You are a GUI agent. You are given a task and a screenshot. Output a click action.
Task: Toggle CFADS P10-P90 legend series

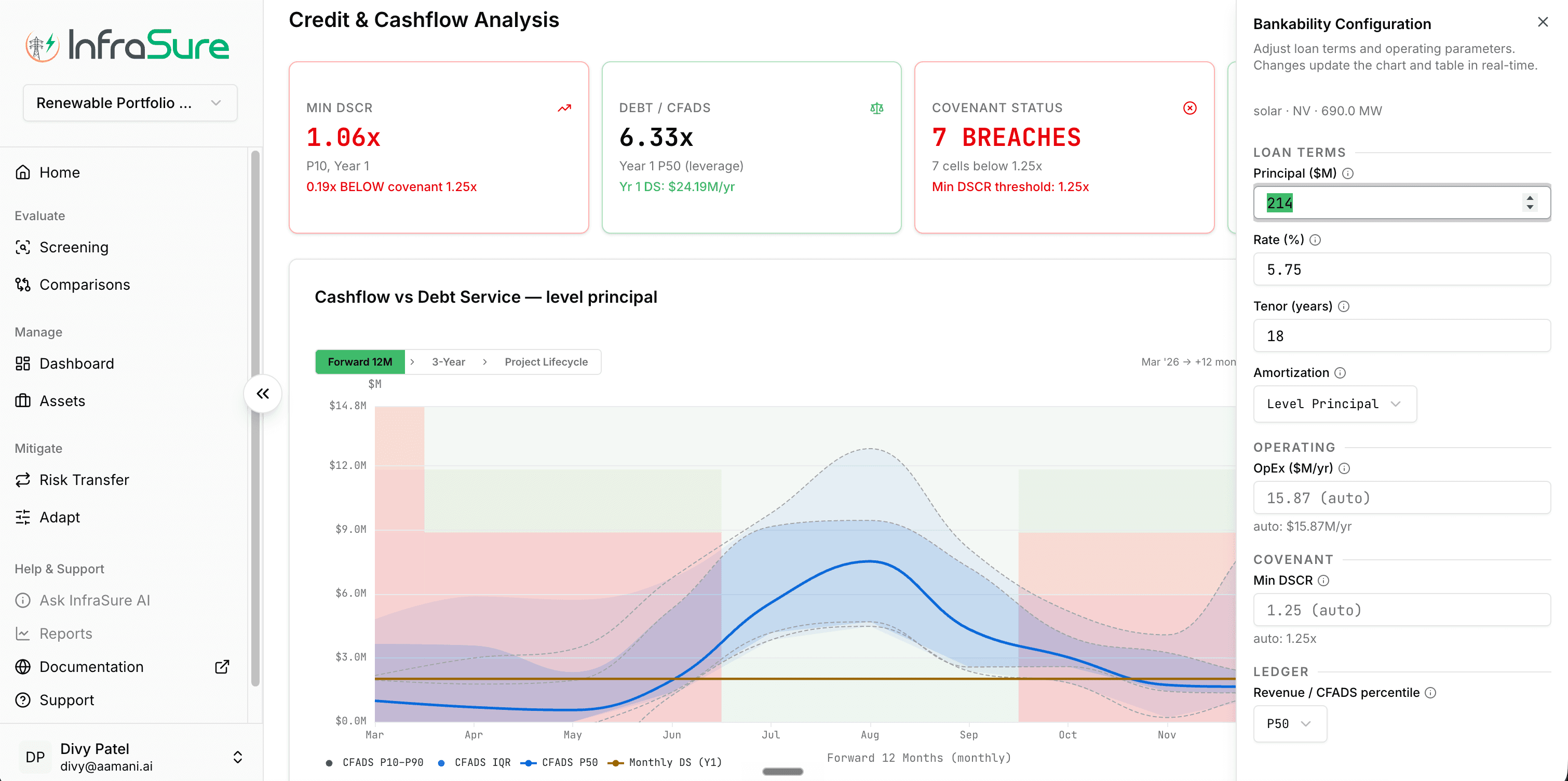(375, 762)
